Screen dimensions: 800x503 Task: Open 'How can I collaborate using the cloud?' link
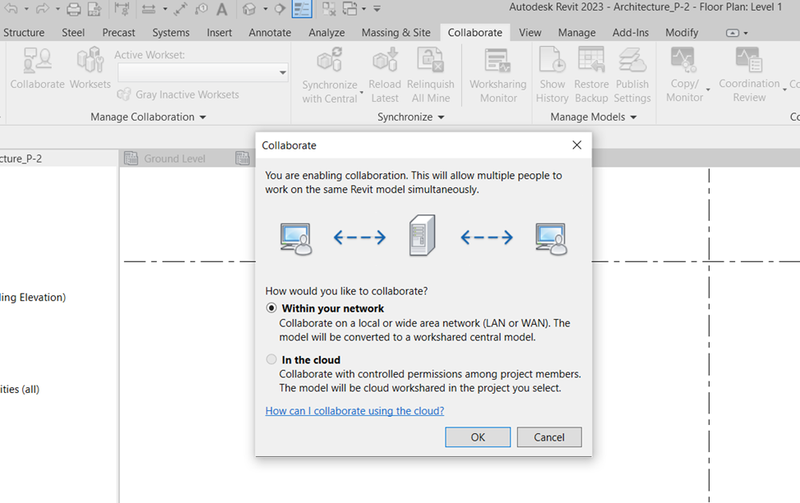(x=355, y=411)
